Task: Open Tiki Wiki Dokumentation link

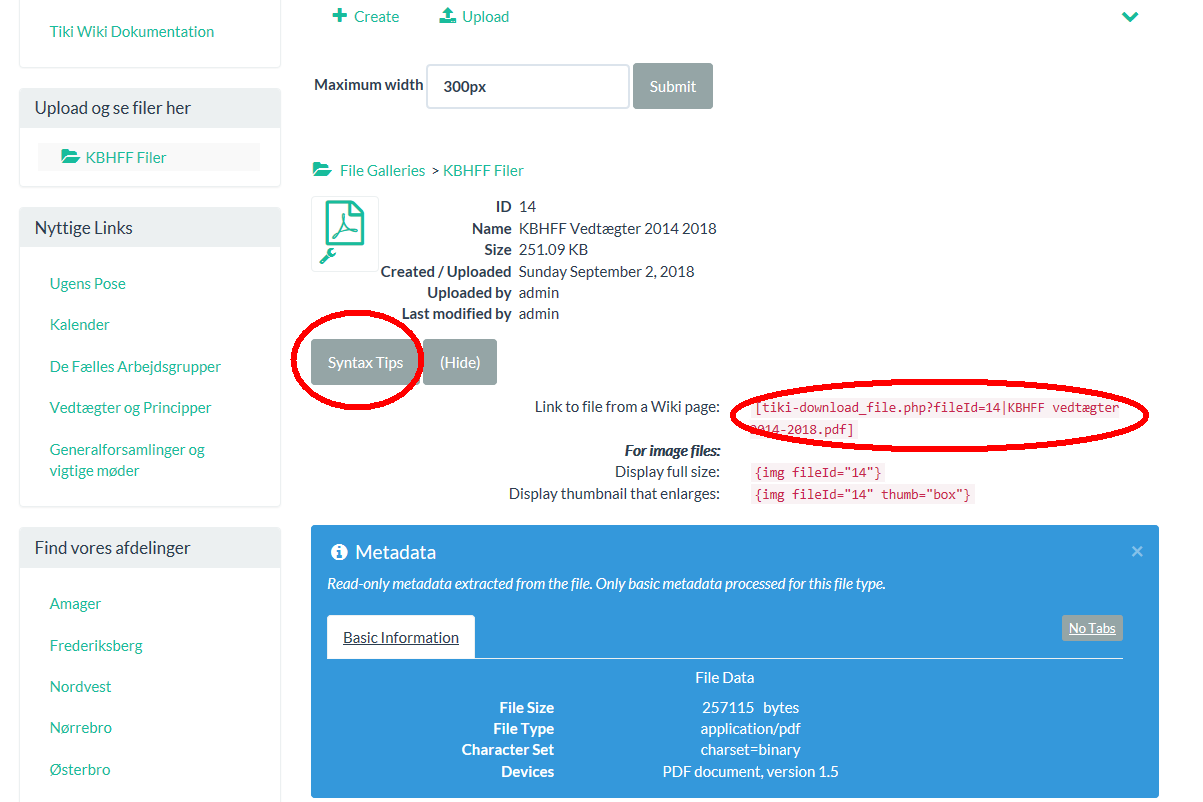Action: 132,31
